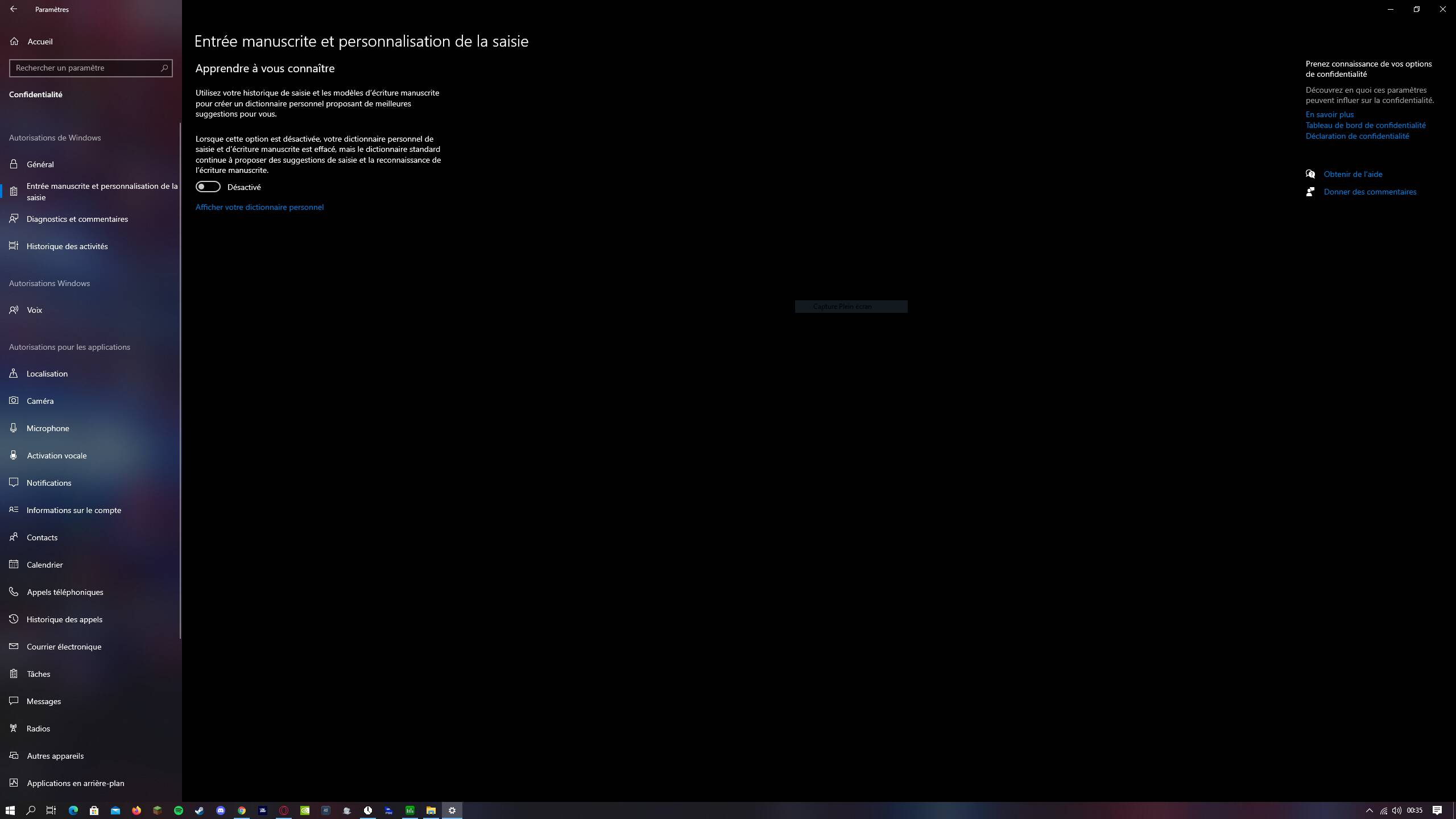Click the back arrow in Paramètres
Image resolution: width=1456 pixels, height=819 pixels.
(14, 9)
